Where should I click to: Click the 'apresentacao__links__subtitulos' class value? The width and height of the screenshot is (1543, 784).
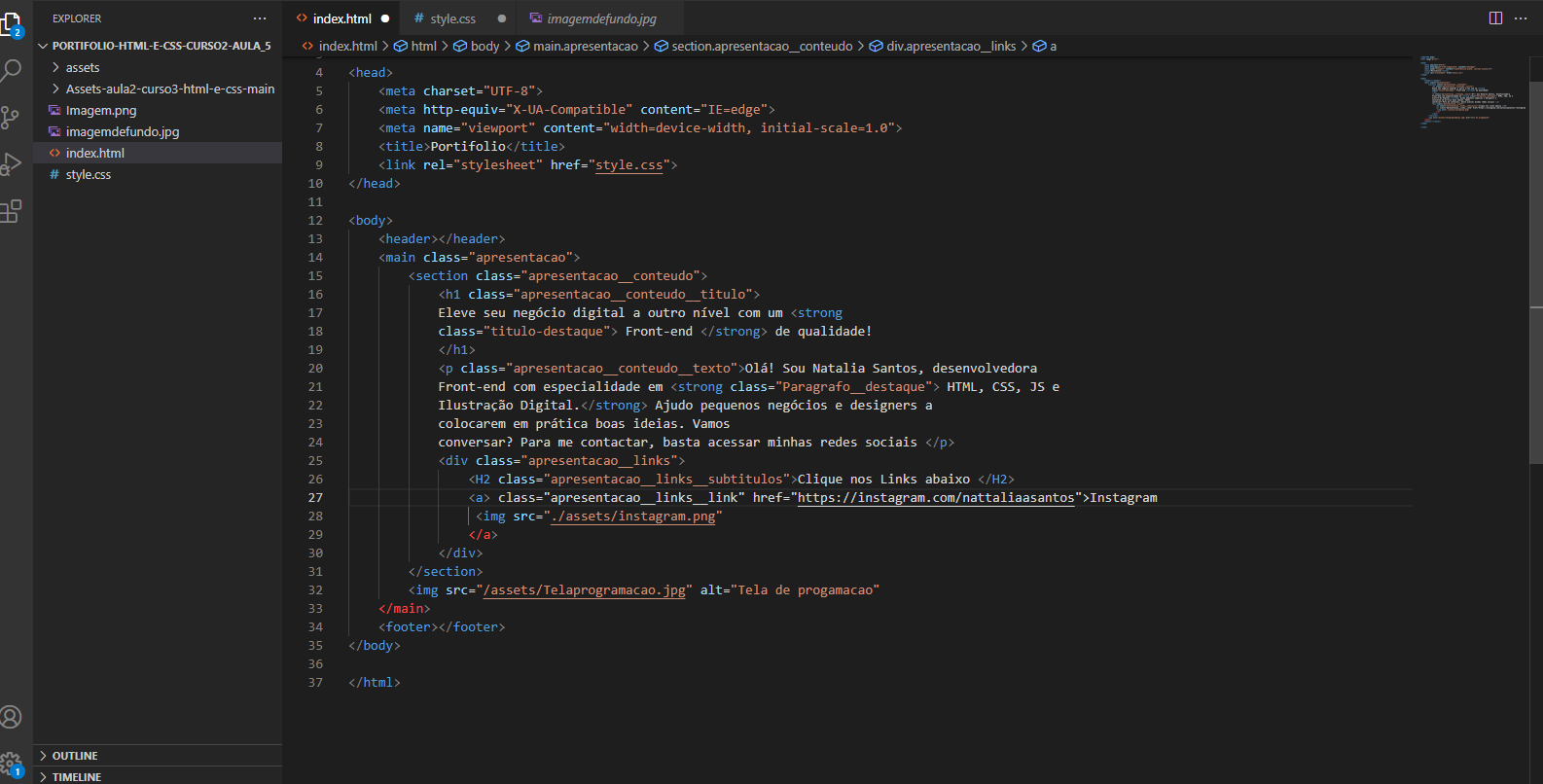[x=666, y=479]
